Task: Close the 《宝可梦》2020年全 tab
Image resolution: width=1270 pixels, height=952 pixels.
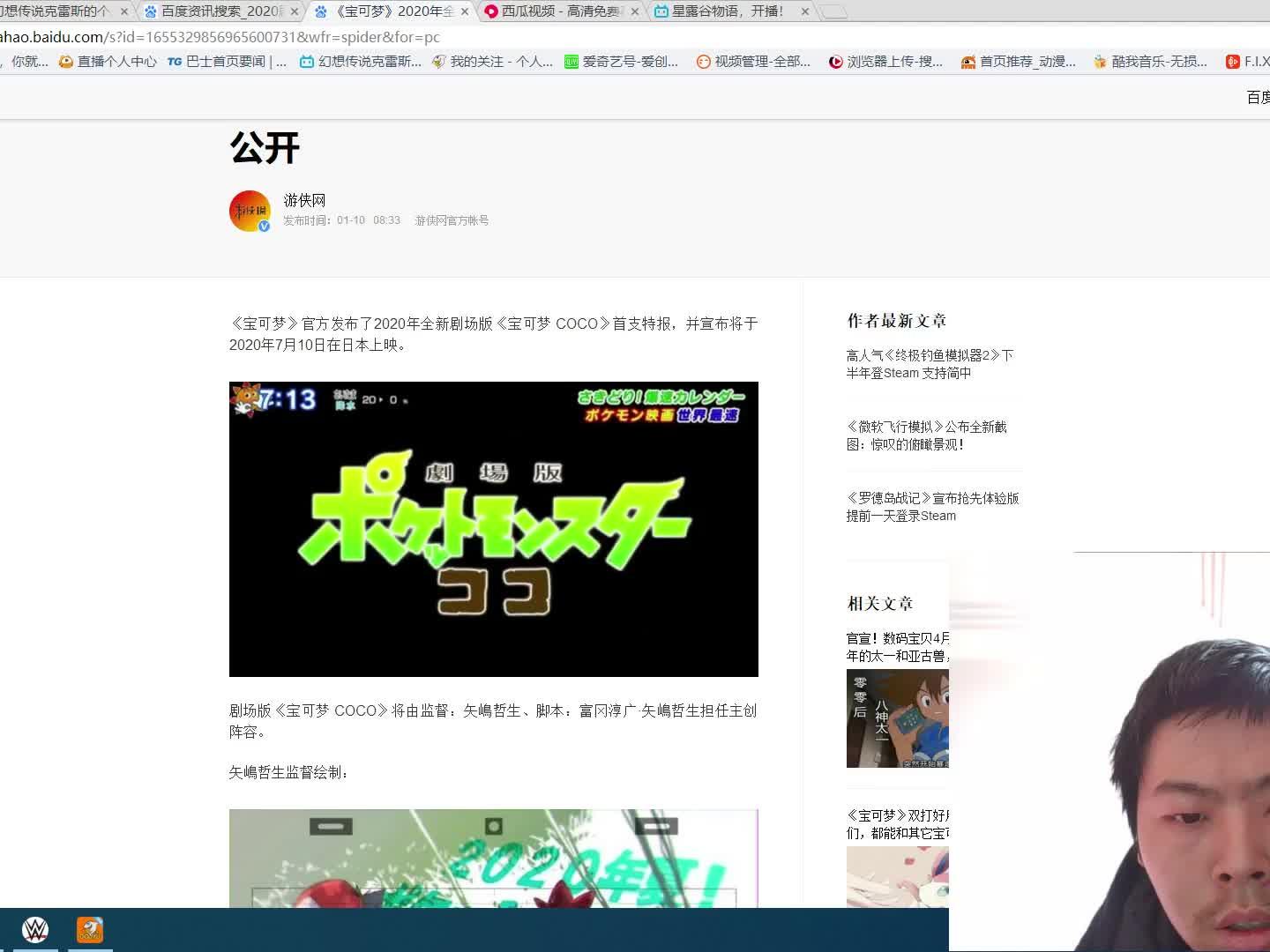Action: click(465, 11)
